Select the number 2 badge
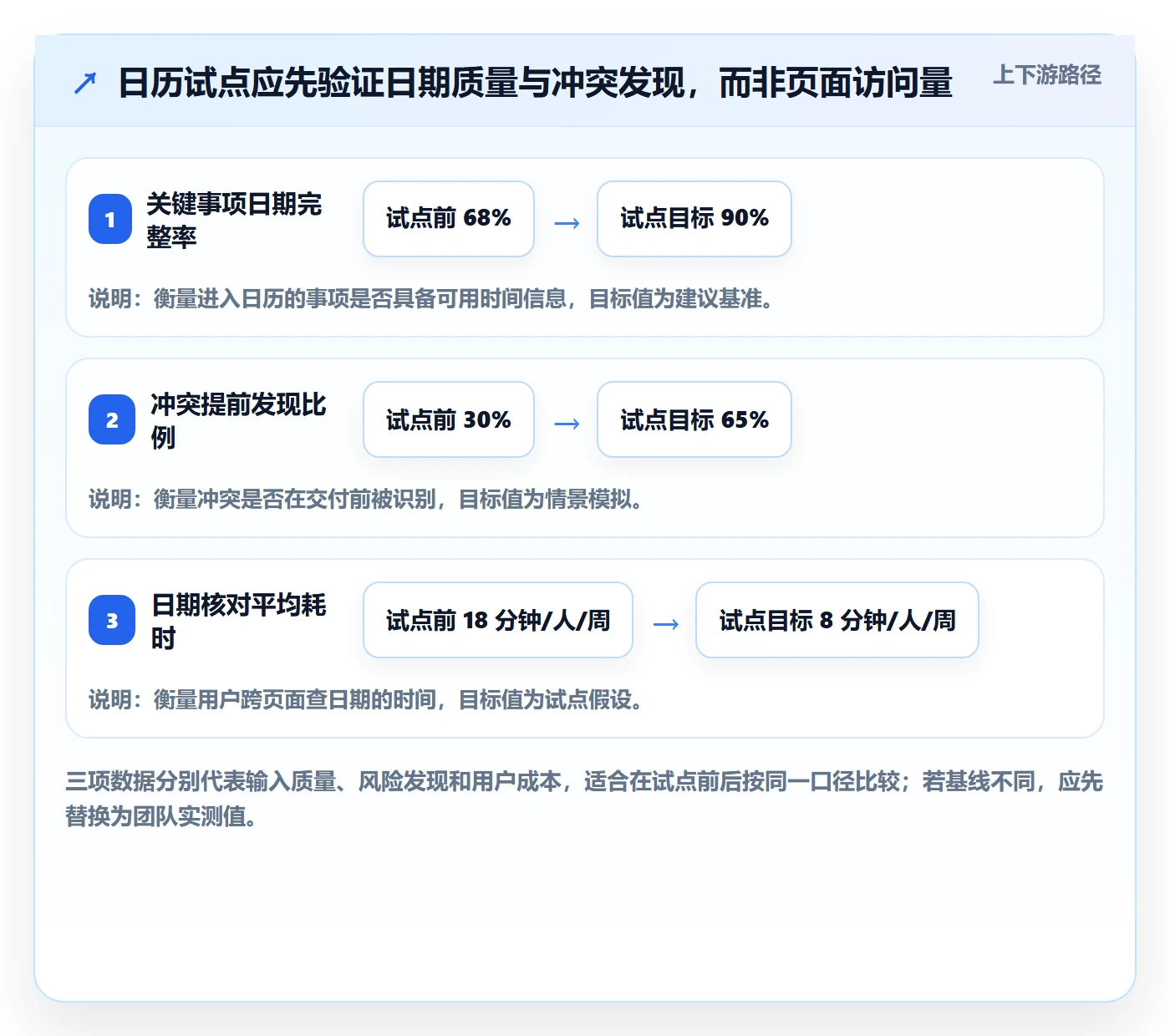 click(111, 419)
